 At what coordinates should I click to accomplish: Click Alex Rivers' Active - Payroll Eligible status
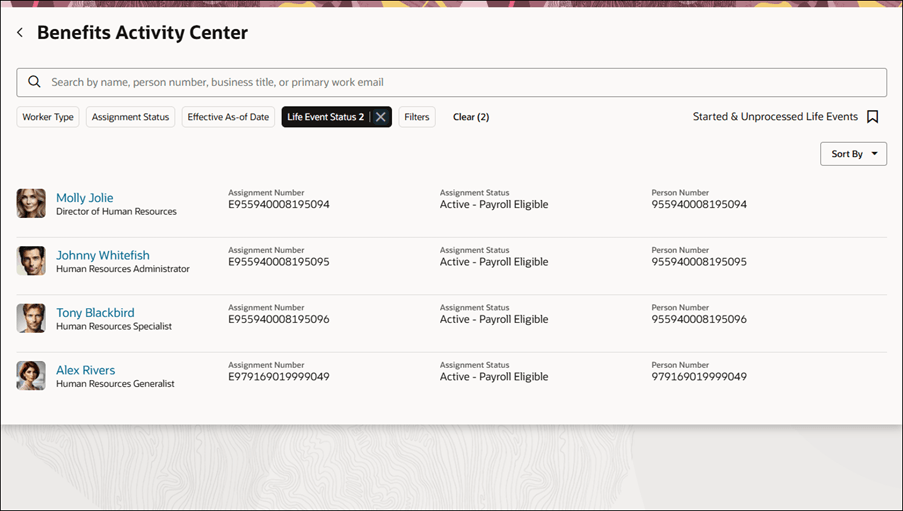click(x=494, y=377)
